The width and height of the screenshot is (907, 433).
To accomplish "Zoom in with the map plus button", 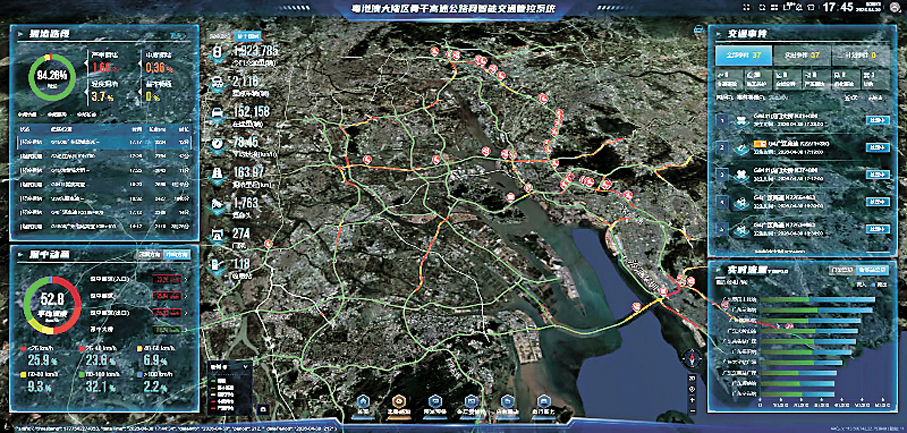I will tap(692, 399).
